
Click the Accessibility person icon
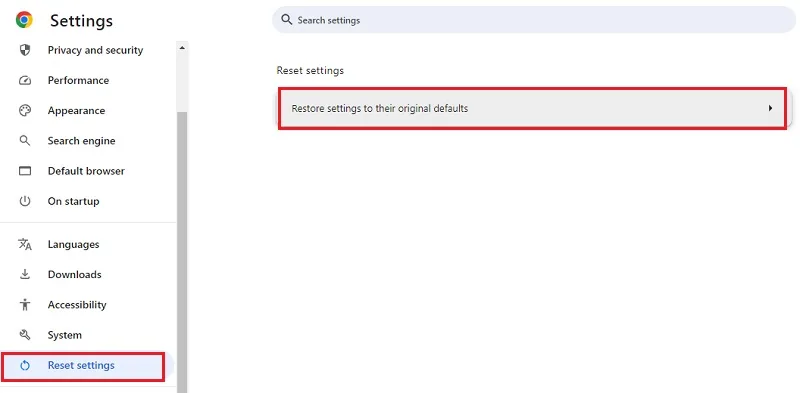tap(24, 305)
